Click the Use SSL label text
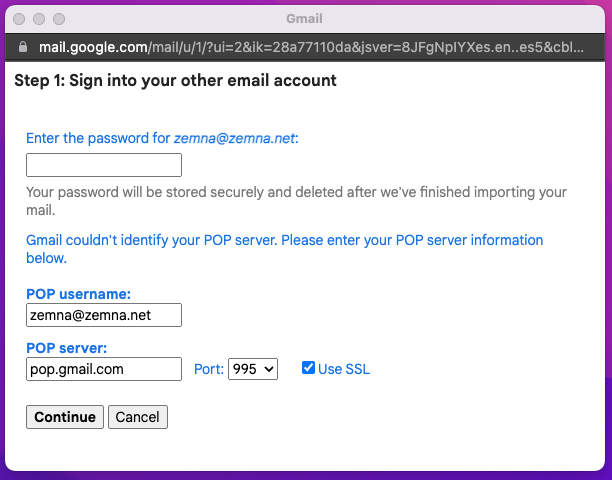Screen dimensions: 612x480 coord(344,369)
